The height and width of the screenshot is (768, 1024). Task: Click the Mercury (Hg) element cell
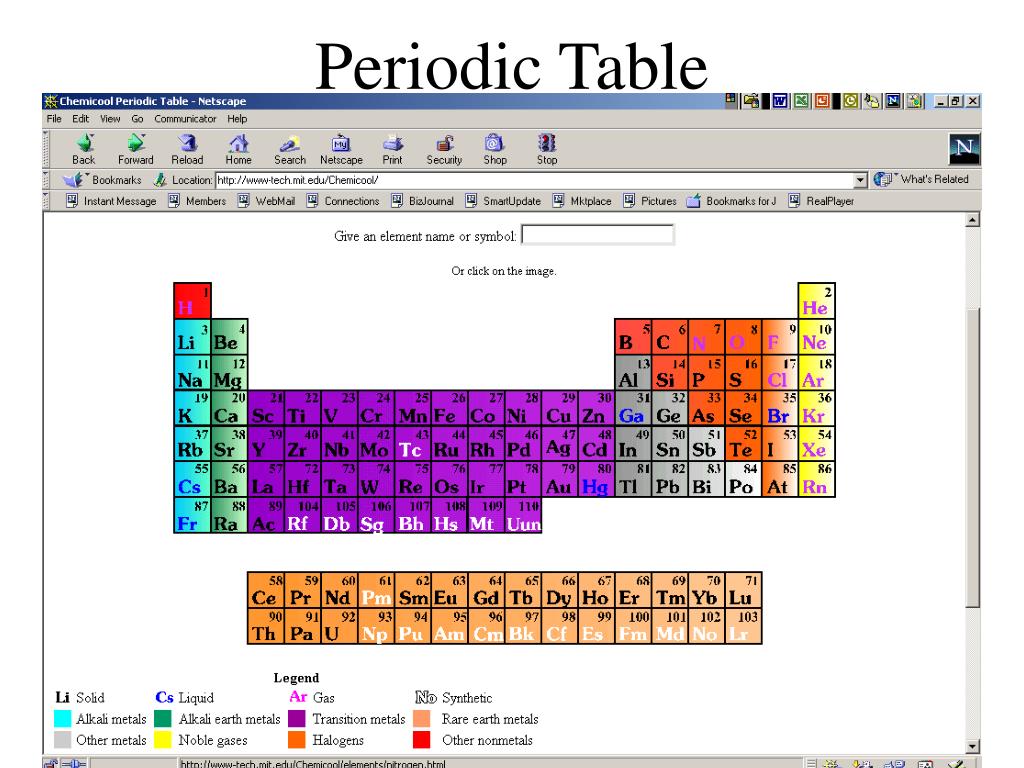pos(595,480)
